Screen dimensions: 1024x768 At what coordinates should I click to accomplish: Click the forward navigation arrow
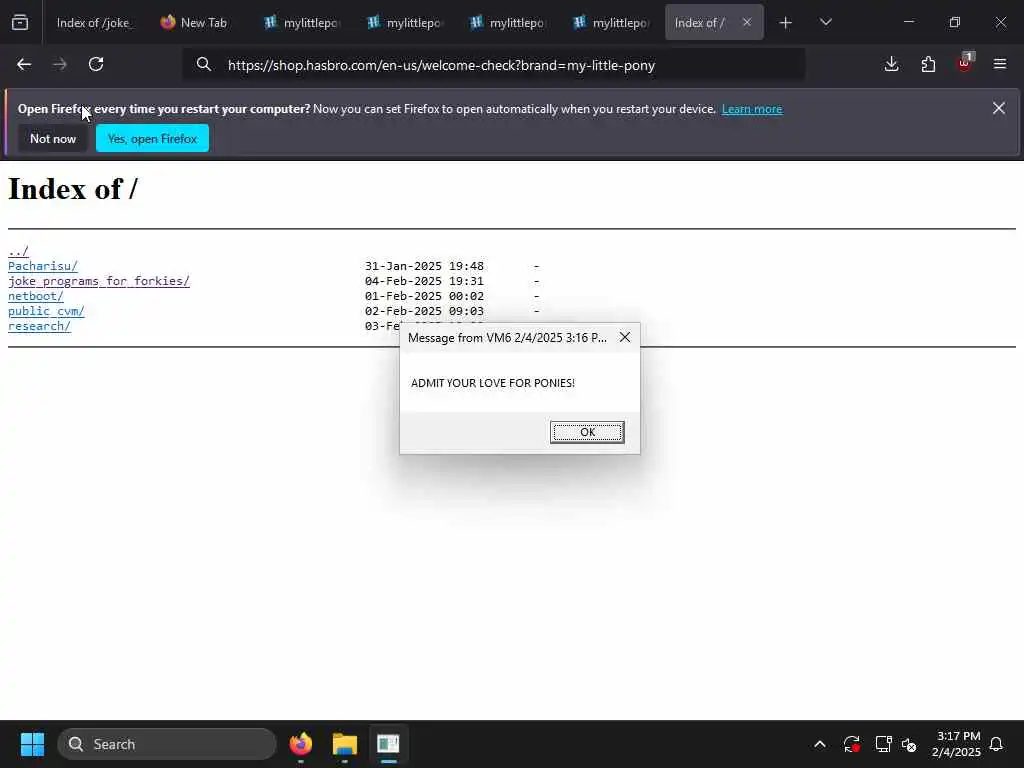pyautogui.click(x=60, y=64)
